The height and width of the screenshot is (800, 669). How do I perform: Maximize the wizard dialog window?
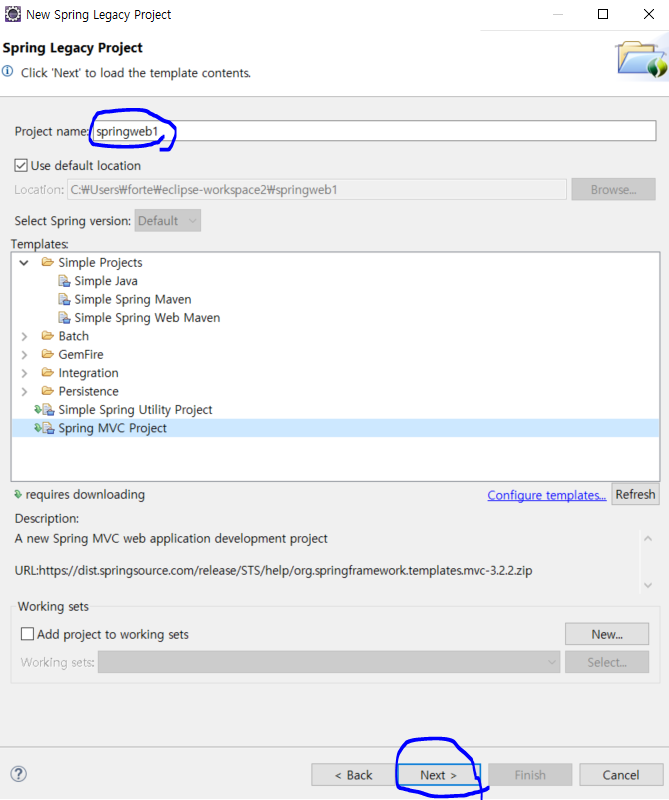[x=603, y=14]
